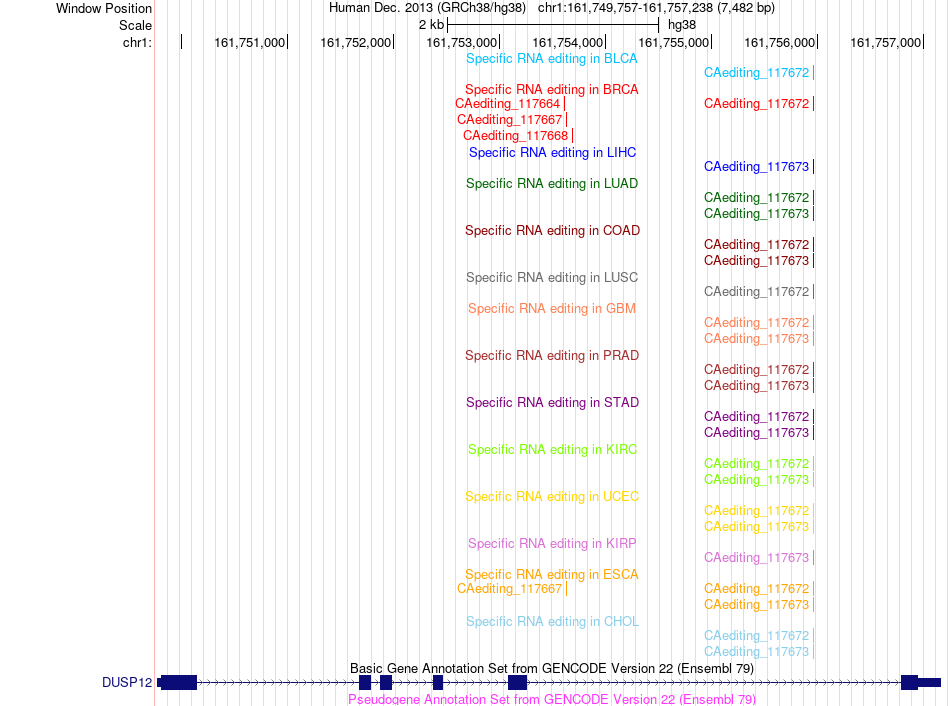950x706 pixels.
Task: Open the 'Specific RNA editing in KIRP' track title
Action: [x=551, y=544]
